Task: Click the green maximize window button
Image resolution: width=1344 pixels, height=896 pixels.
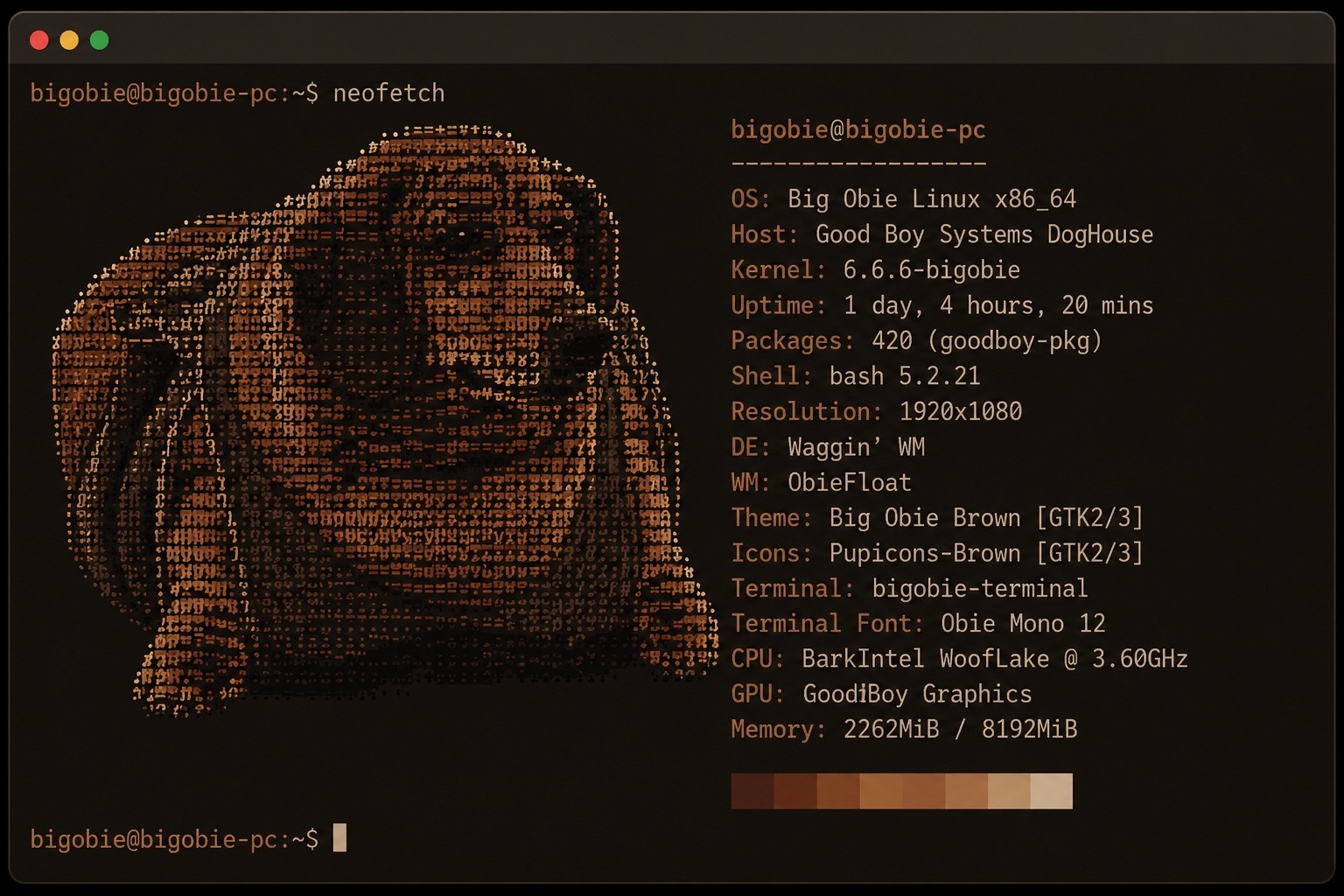Action: click(x=100, y=40)
